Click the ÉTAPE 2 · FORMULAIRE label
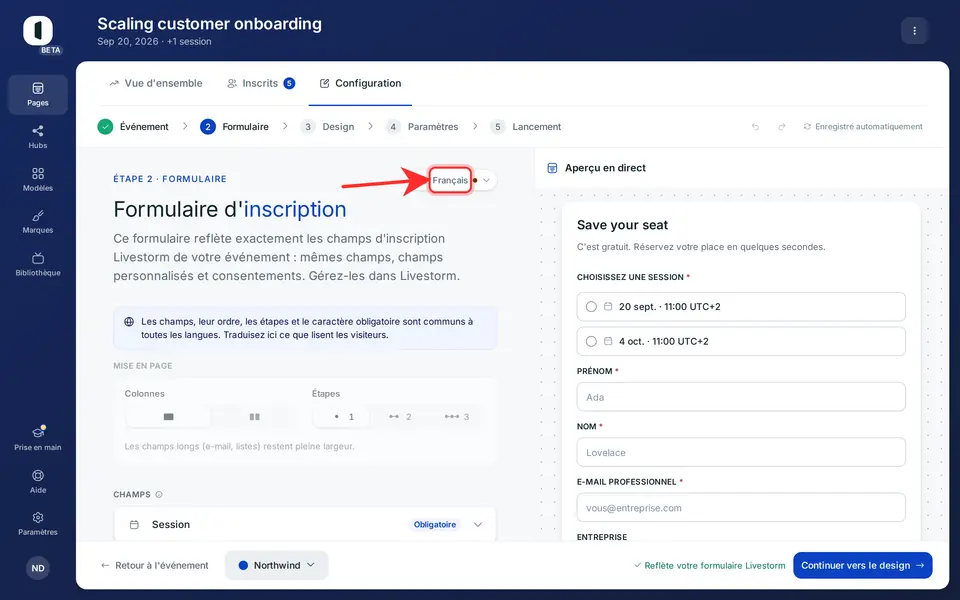This screenshot has width=960, height=600. coord(170,179)
